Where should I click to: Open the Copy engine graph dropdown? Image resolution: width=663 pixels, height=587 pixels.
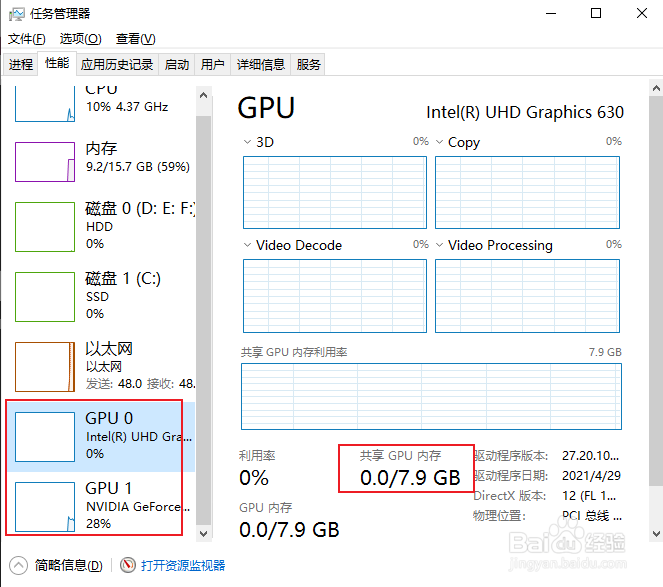pos(441,143)
